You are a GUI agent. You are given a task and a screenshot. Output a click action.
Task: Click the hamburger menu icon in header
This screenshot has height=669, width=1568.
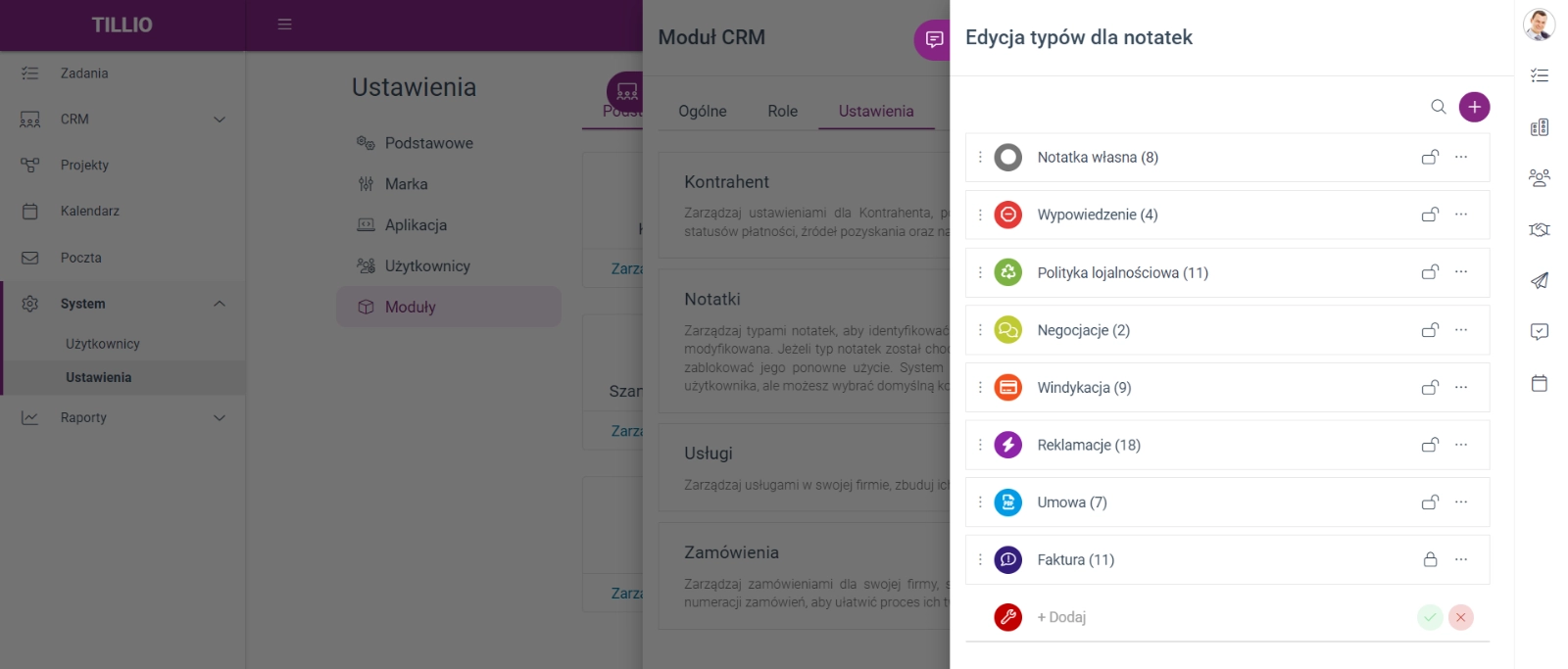pos(285,24)
